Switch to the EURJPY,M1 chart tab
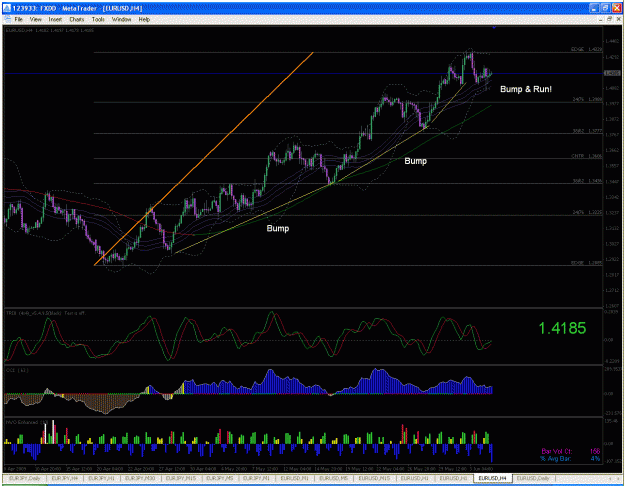This screenshot has width=625, height=486. (x=256, y=478)
